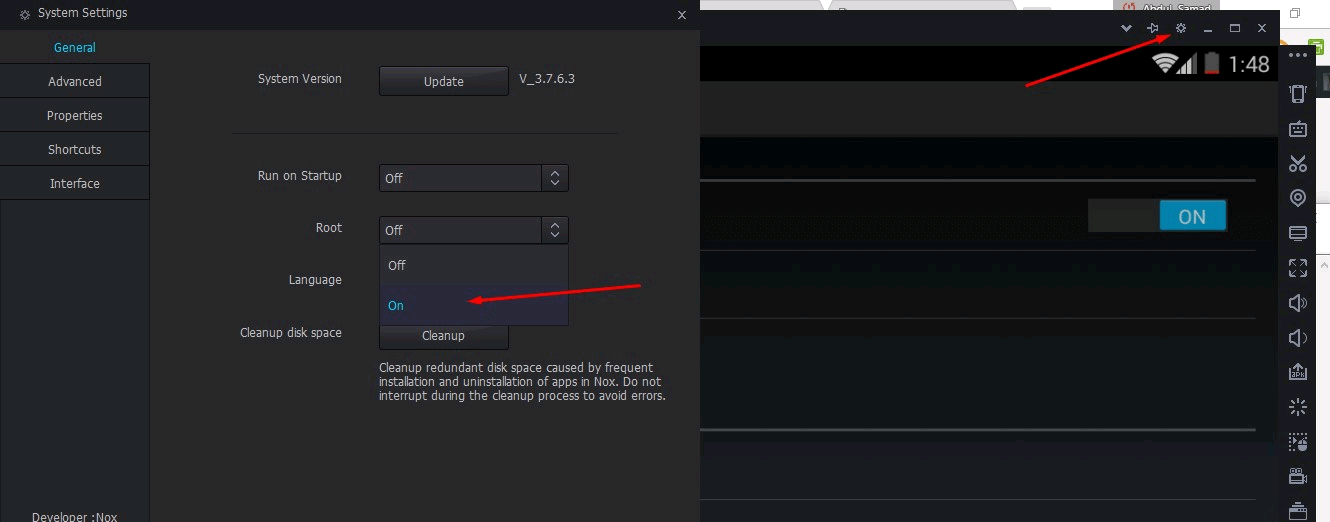
Task: Click the Root label text
Action: coord(329,228)
